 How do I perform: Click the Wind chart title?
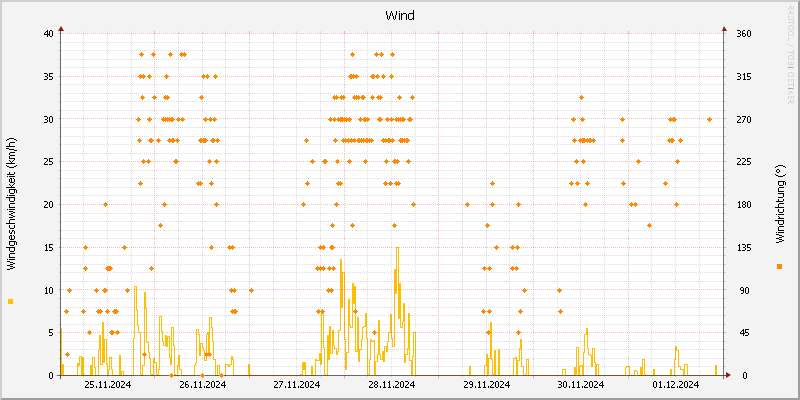[400, 16]
